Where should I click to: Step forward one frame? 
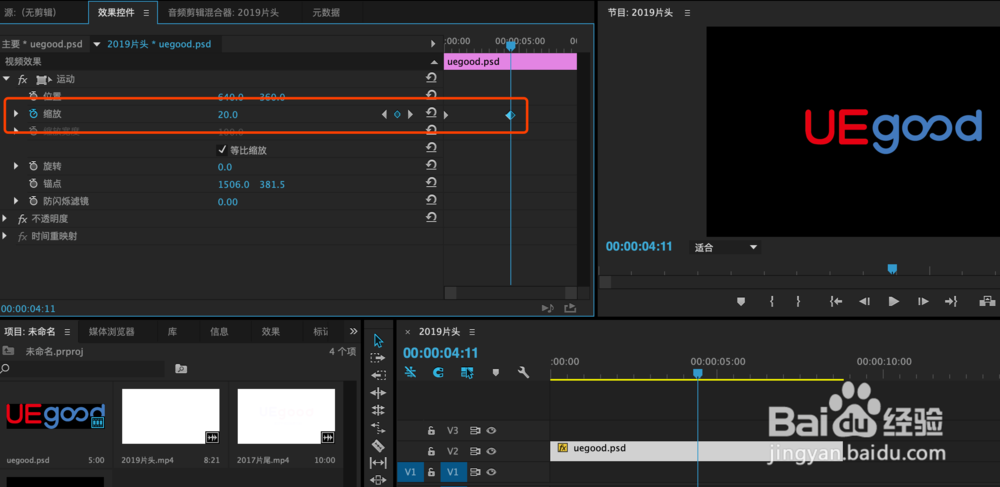pos(923,302)
